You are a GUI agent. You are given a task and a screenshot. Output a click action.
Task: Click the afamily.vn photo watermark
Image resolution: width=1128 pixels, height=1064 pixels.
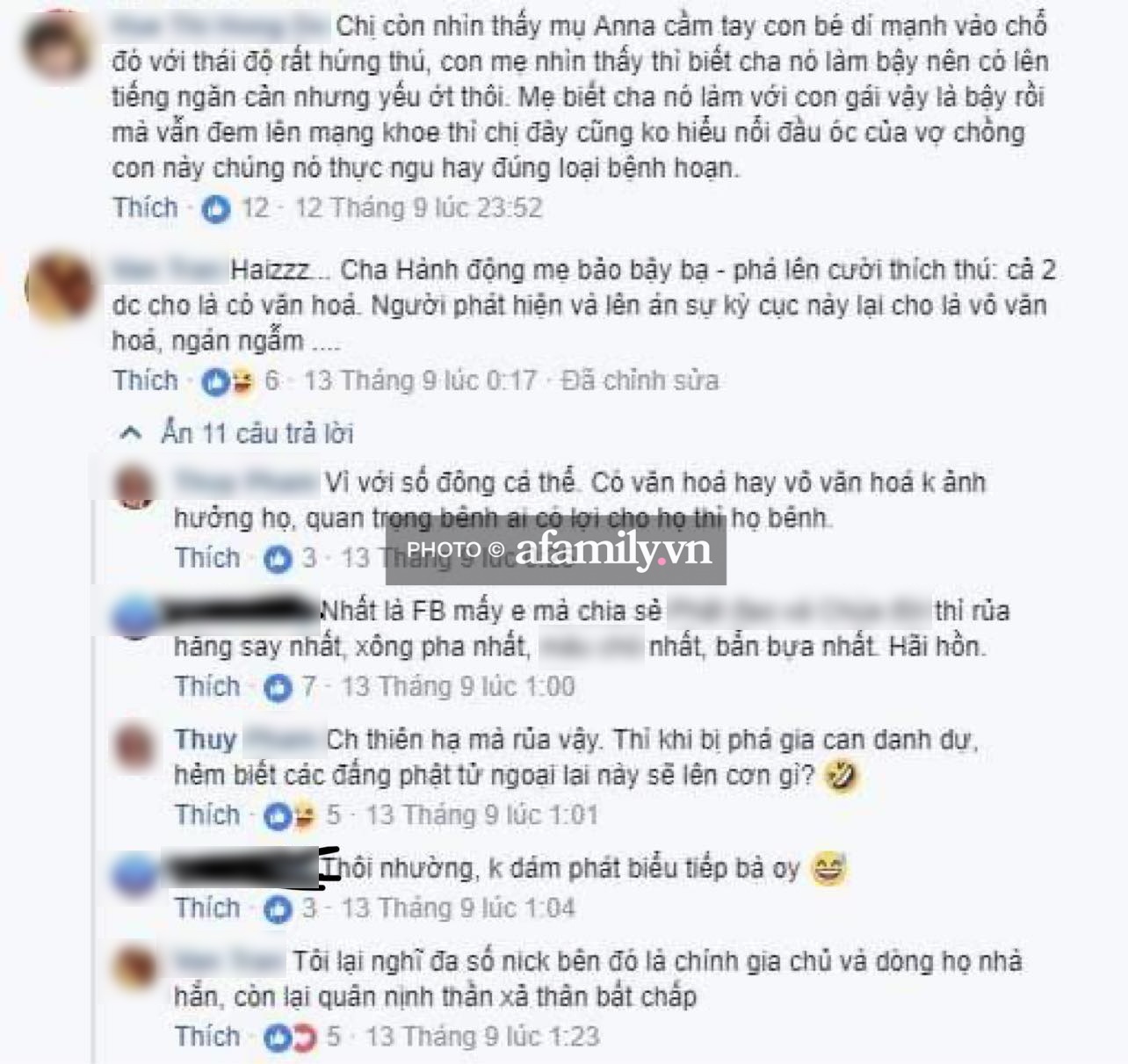coord(556,551)
